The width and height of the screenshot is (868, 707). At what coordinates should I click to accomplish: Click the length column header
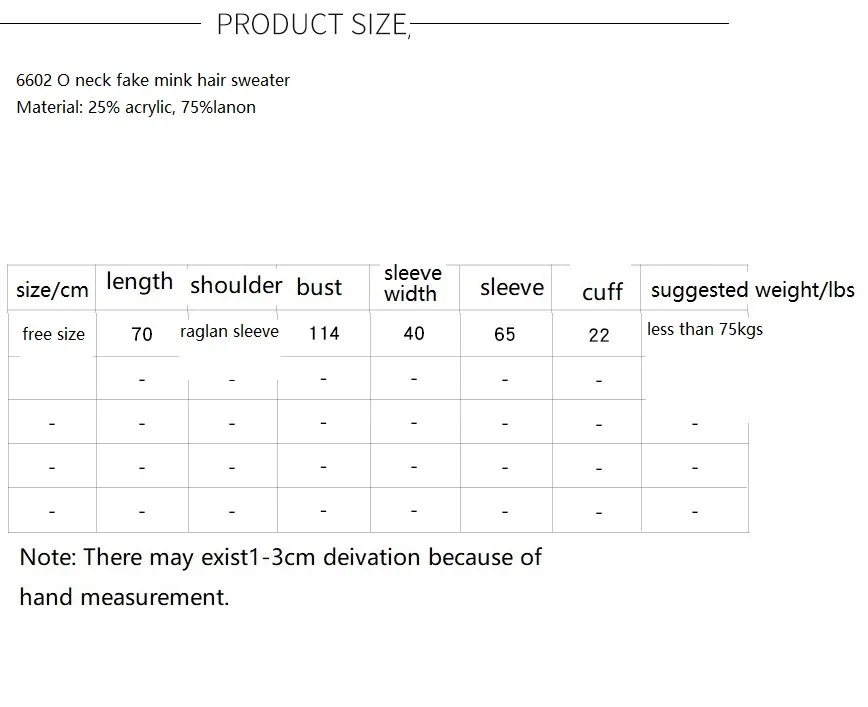[140, 281]
